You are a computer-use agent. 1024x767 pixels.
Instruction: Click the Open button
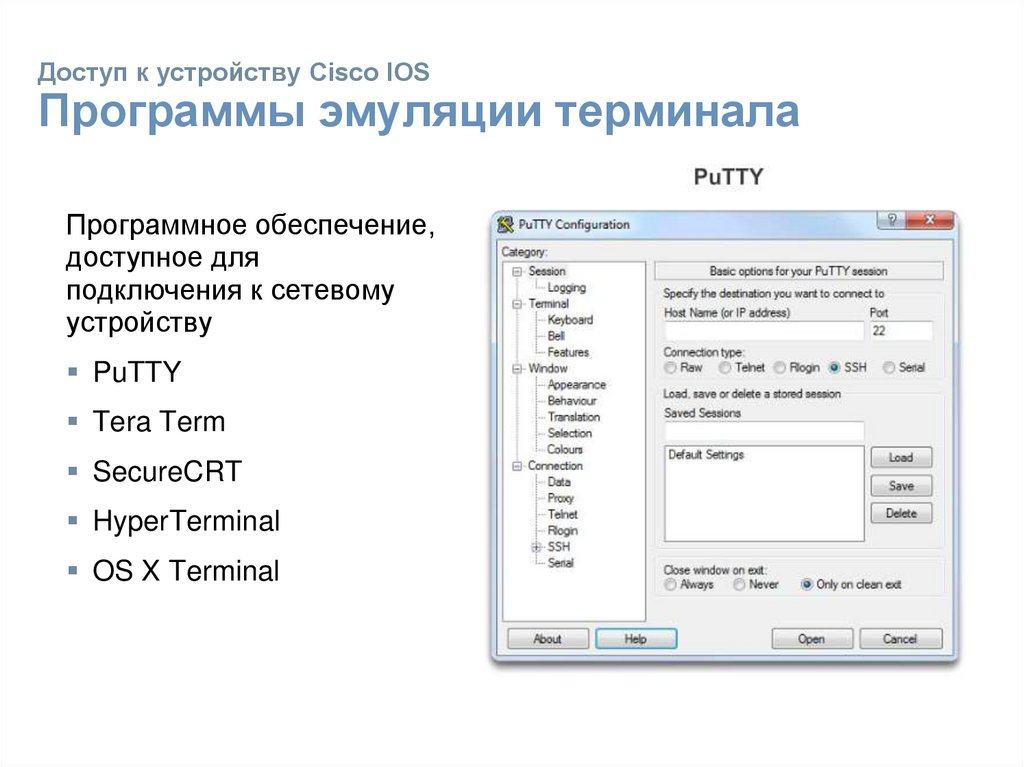pos(812,639)
